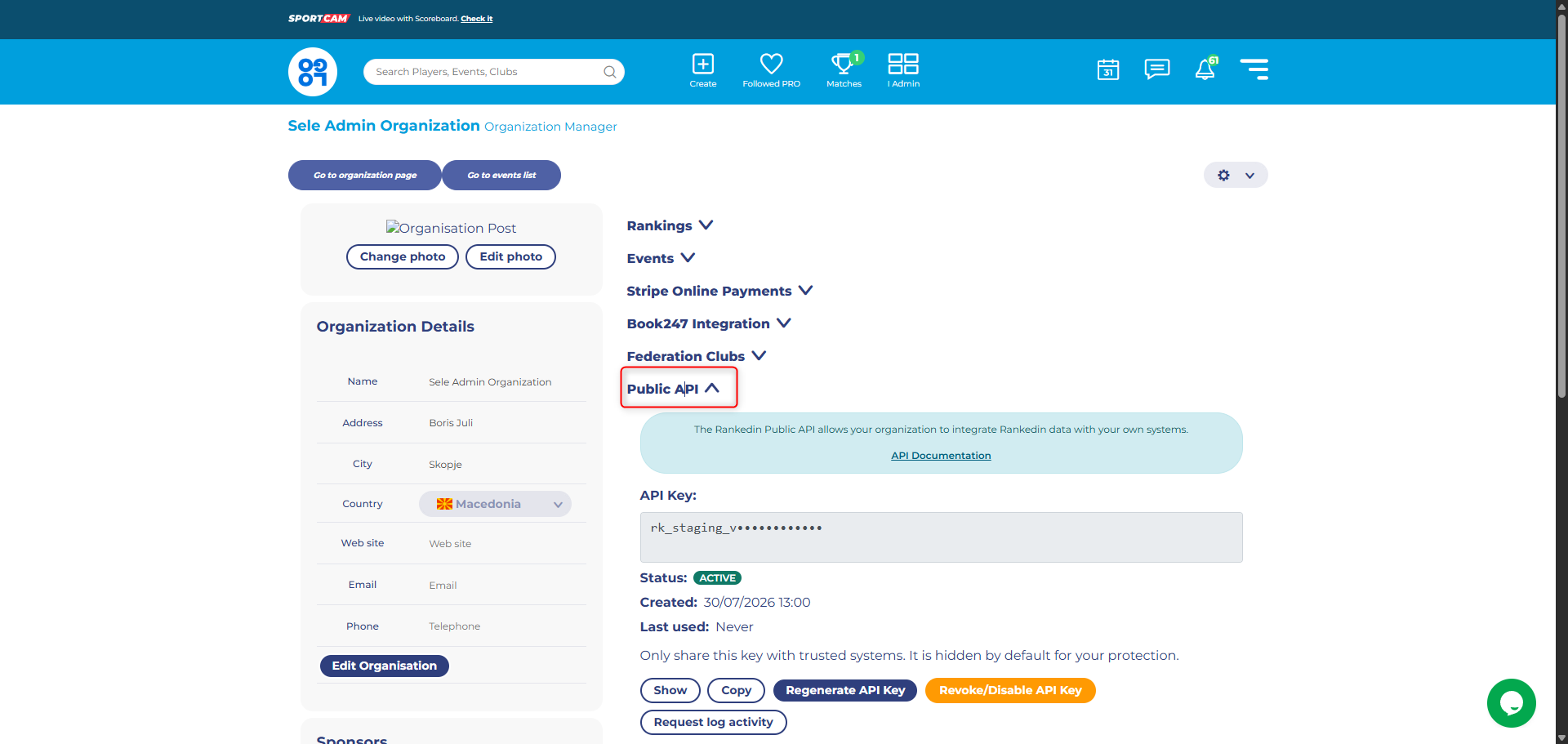Click the Created date 30/07/2026 13:00
1568x744 pixels.
tap(757, 603)
